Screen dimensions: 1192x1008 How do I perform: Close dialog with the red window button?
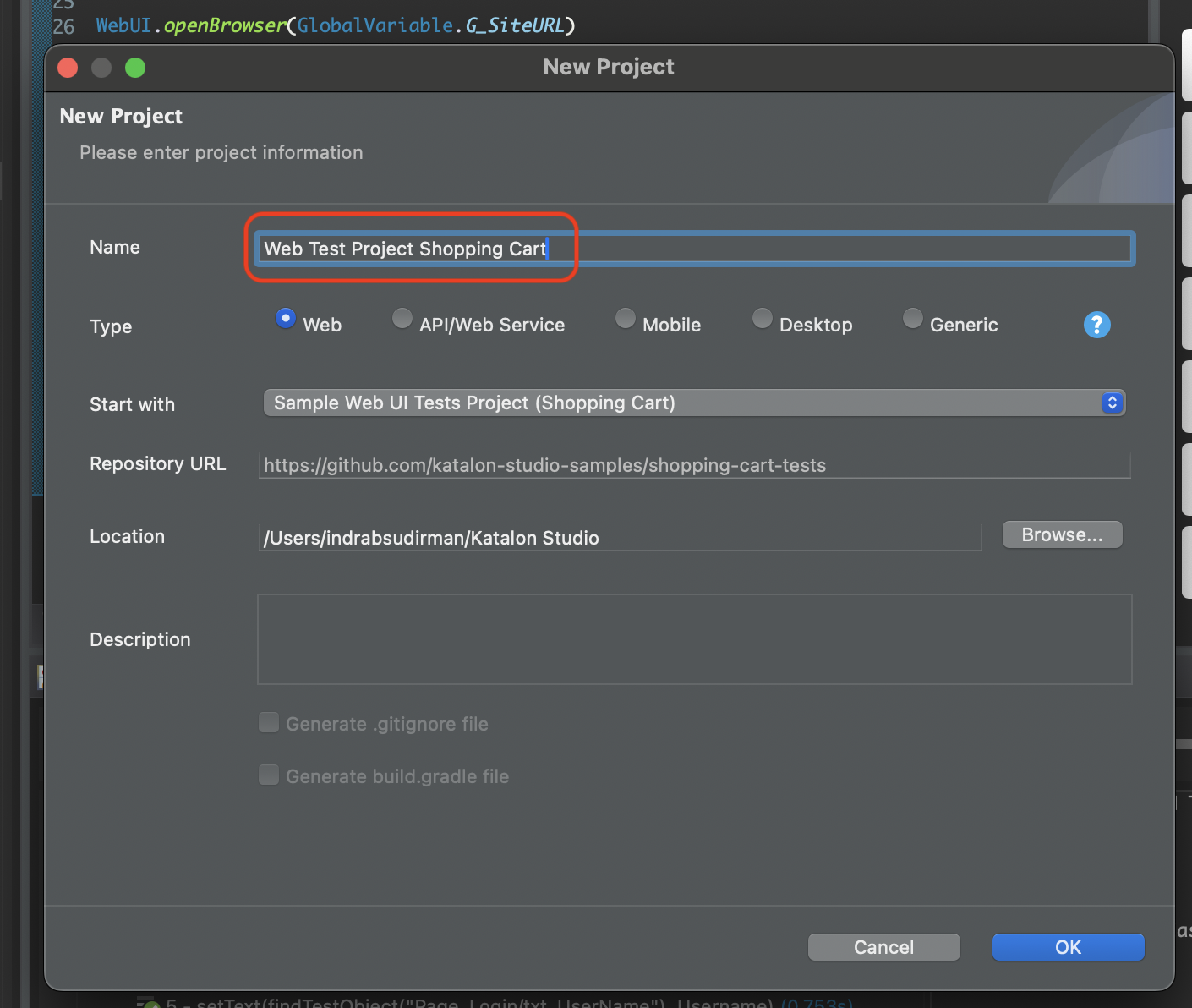point(68,68)
